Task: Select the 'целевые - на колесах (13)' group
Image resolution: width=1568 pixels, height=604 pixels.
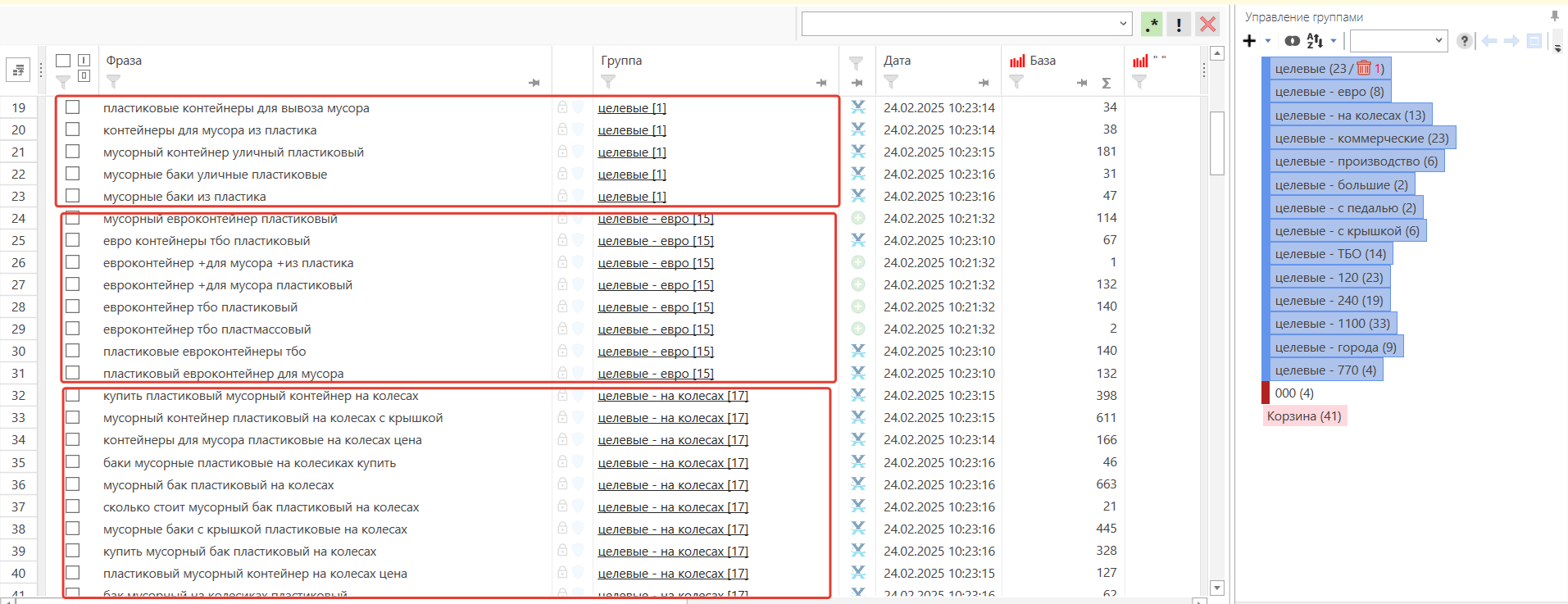Action: click(1350, 116)
